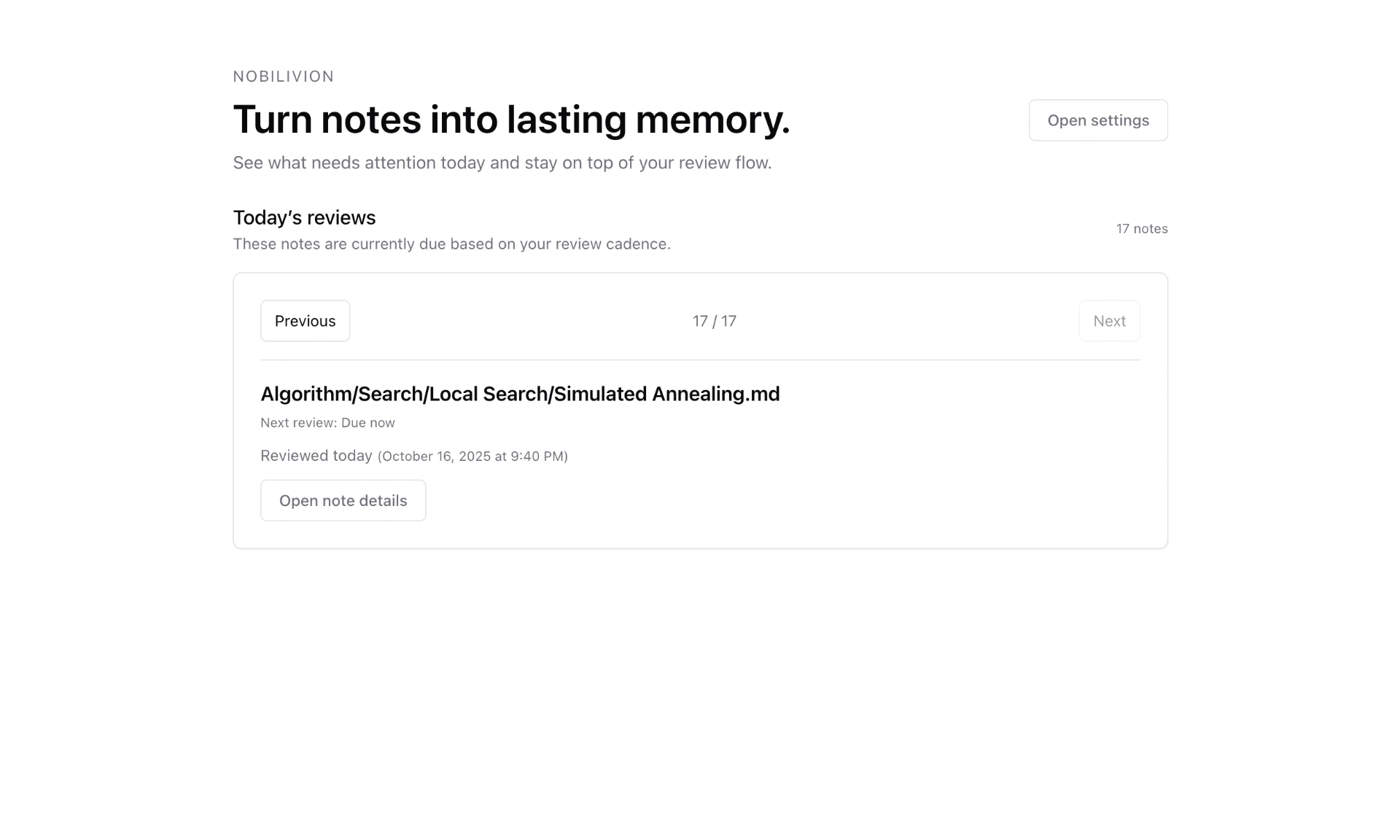The width and height of the screenshot is (1400, 840).
Task: Click the NOBILIVION brand label
Action: [283, 77]
